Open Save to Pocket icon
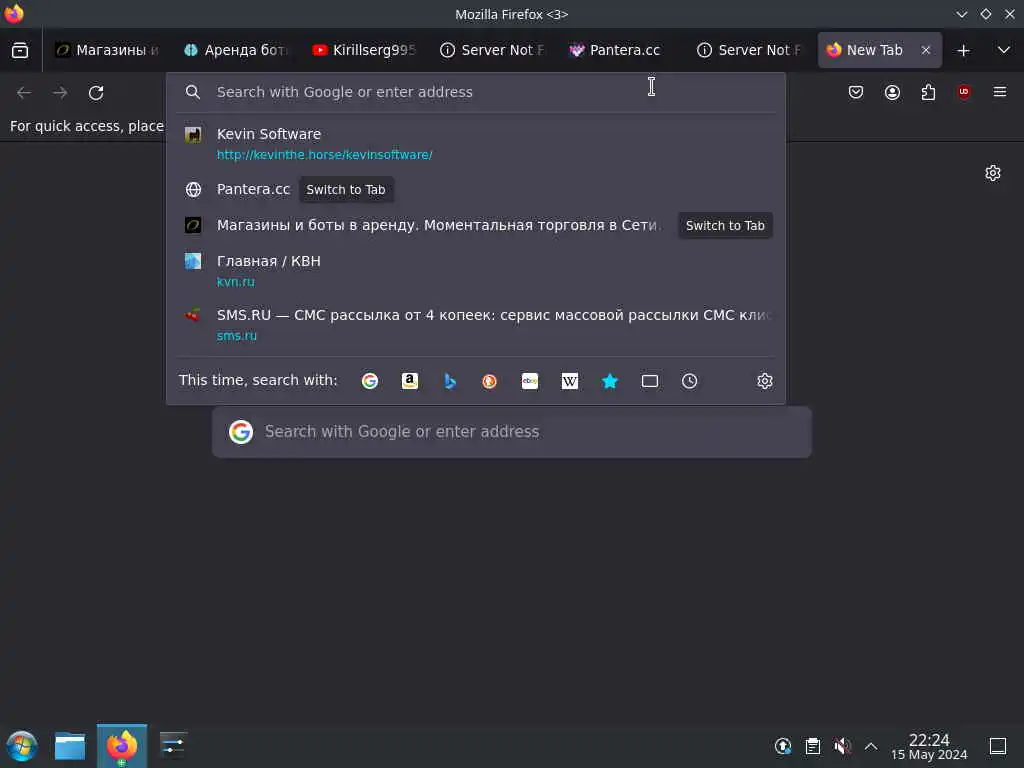 [x=856, y=92]
